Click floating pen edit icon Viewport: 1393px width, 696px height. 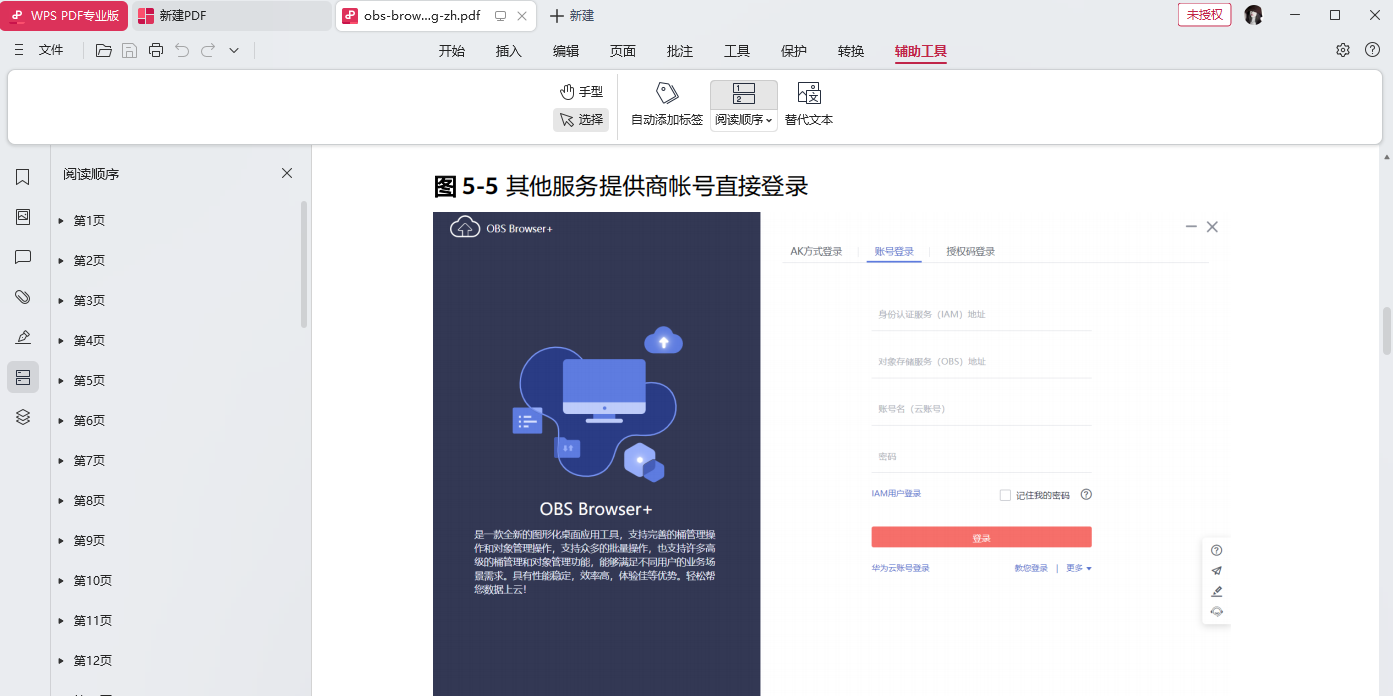click(1216, 591)
